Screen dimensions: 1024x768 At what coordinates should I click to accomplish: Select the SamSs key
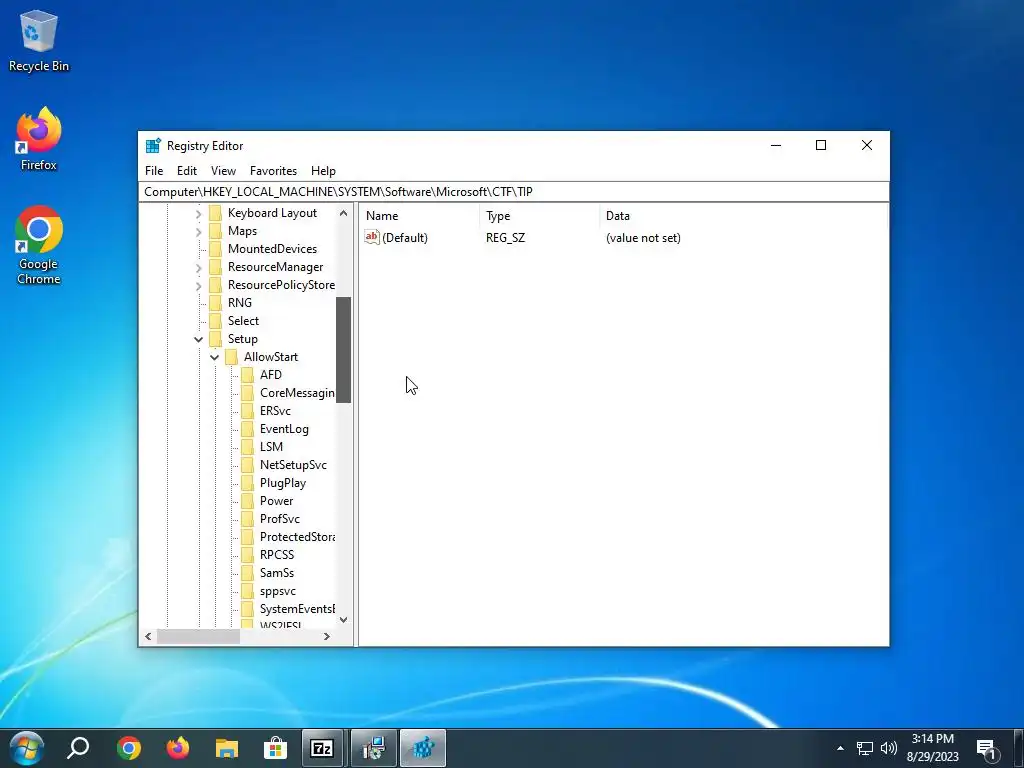click(x=277, y=573)
